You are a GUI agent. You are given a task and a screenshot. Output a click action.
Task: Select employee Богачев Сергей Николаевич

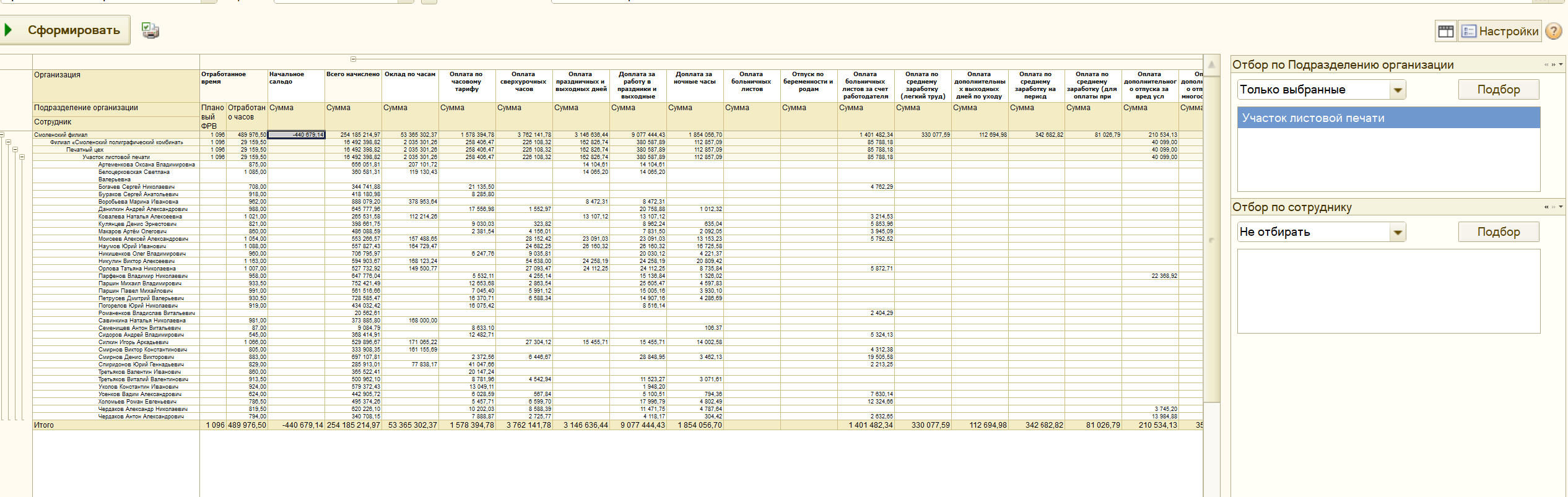pyautogui.click(x=136, y=186)
